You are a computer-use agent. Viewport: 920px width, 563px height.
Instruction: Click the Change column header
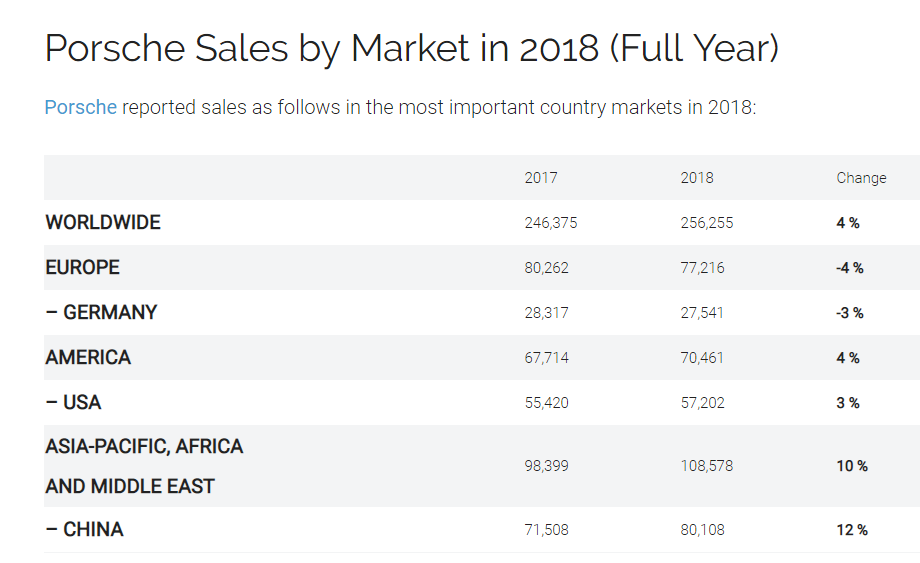[x=861, y=178]
